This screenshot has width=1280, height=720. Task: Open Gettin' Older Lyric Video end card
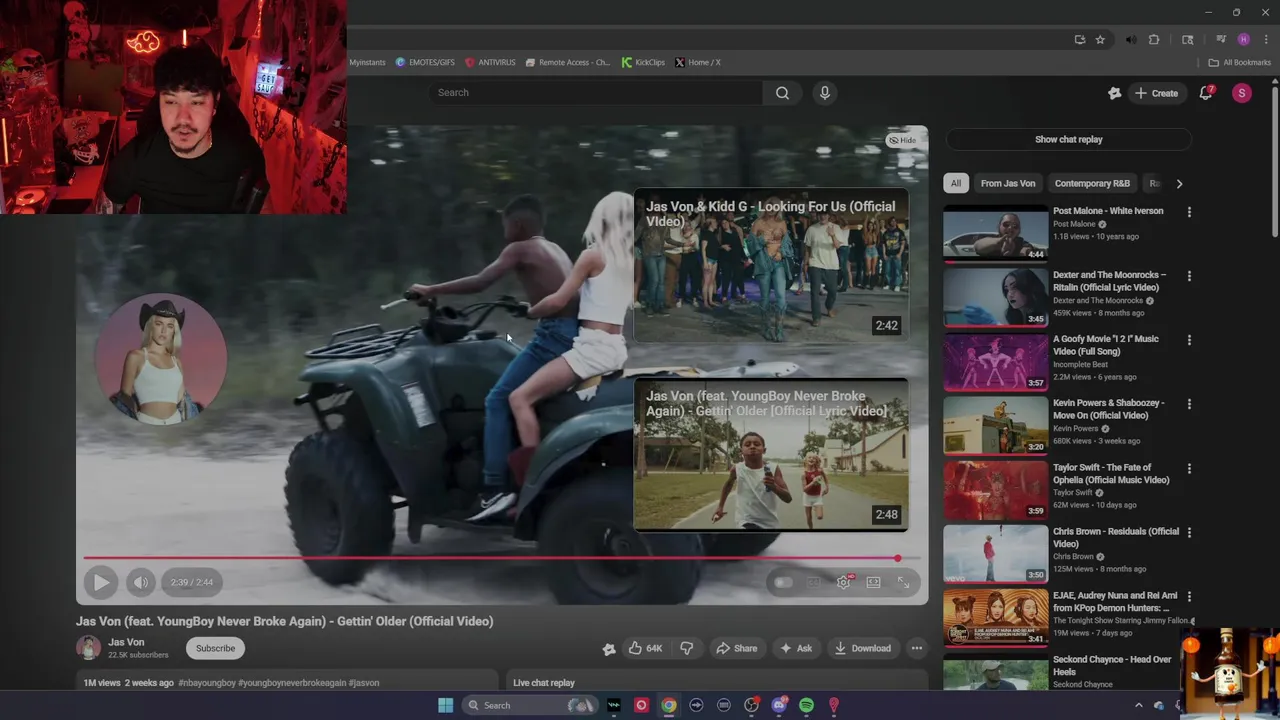point(771,455)
